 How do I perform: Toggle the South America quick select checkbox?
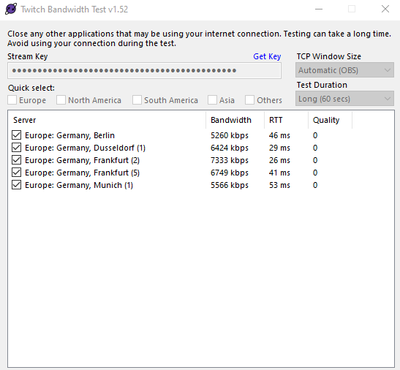coord(137,100)
